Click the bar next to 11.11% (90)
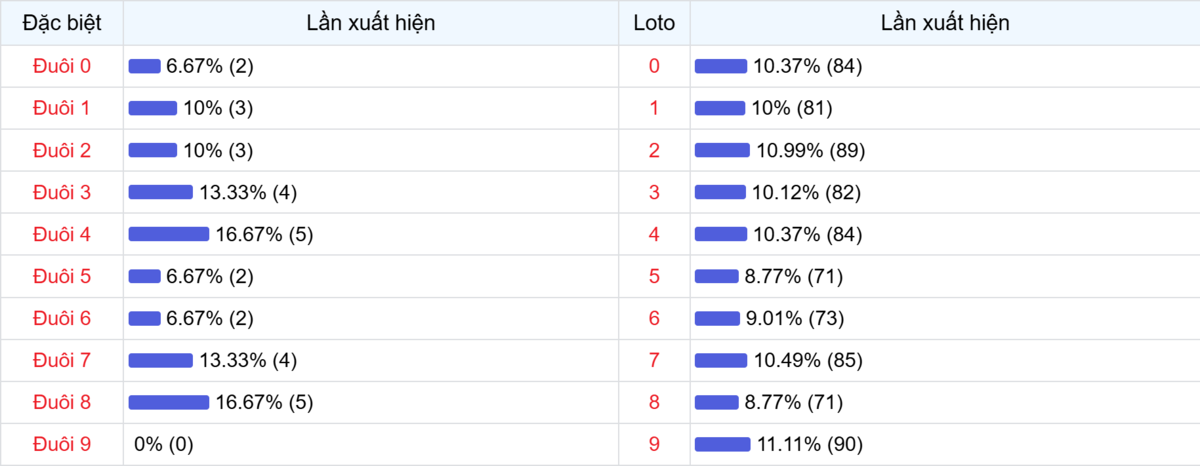The height and width of the screenshot is (466, 1200). click(x=722, y=444)
